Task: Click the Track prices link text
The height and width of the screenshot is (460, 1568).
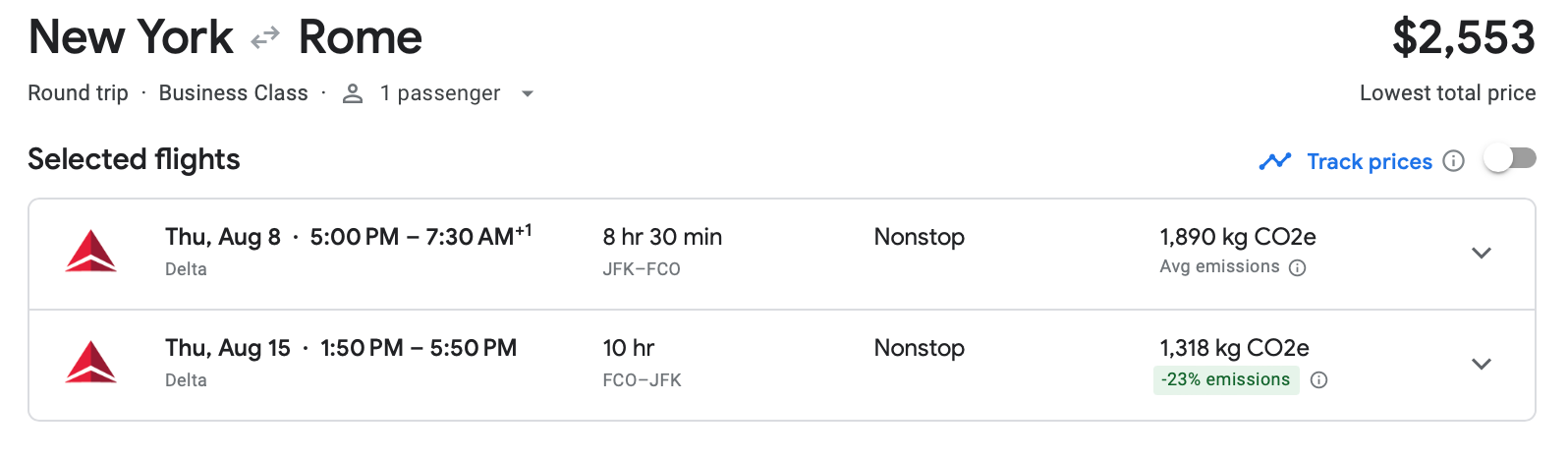Action: tap(1370, 161)
